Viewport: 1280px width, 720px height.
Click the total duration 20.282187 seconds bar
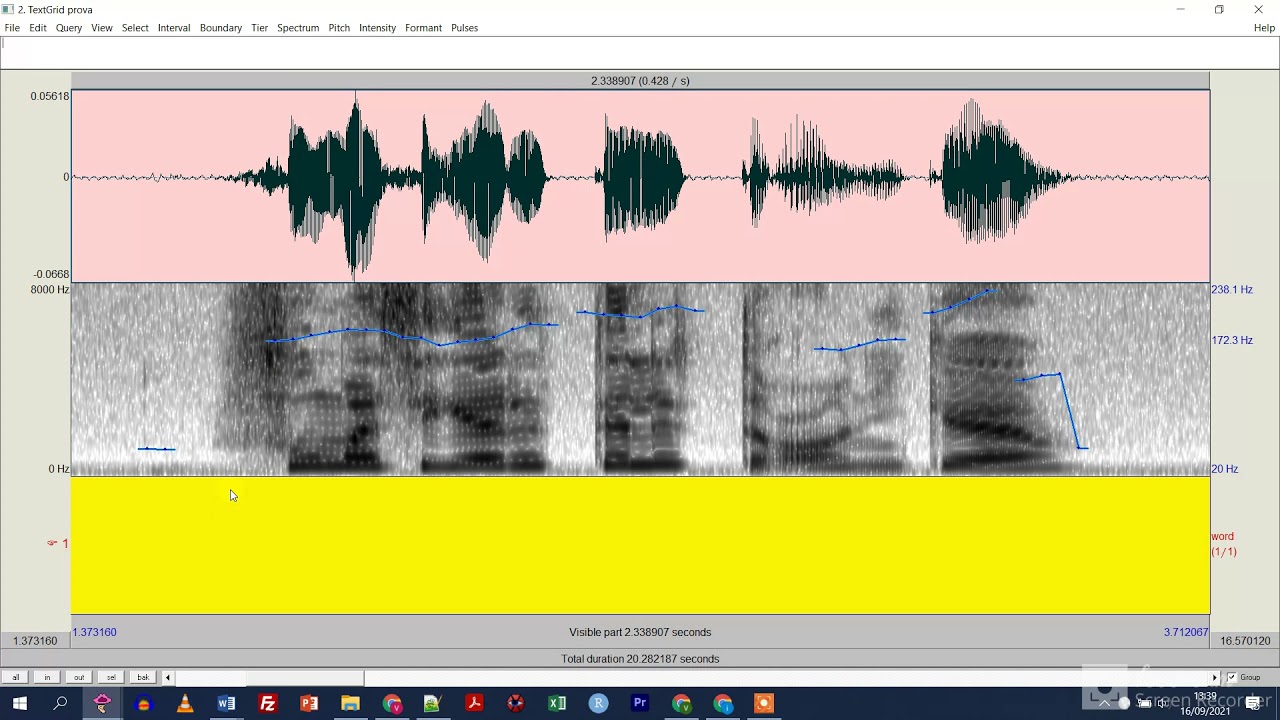click(640, 659)
